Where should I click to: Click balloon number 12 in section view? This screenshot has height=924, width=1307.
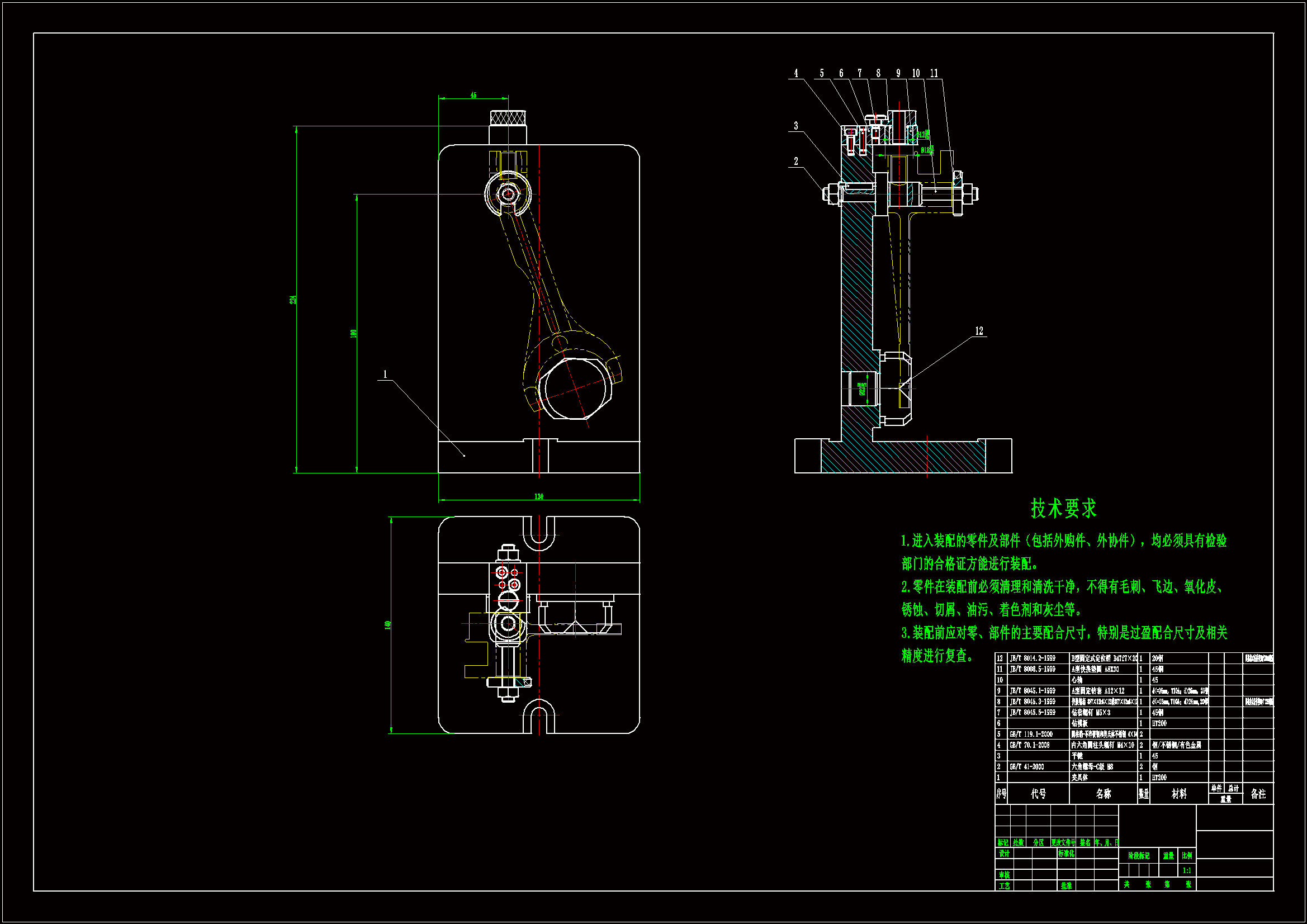pos(979,331)
